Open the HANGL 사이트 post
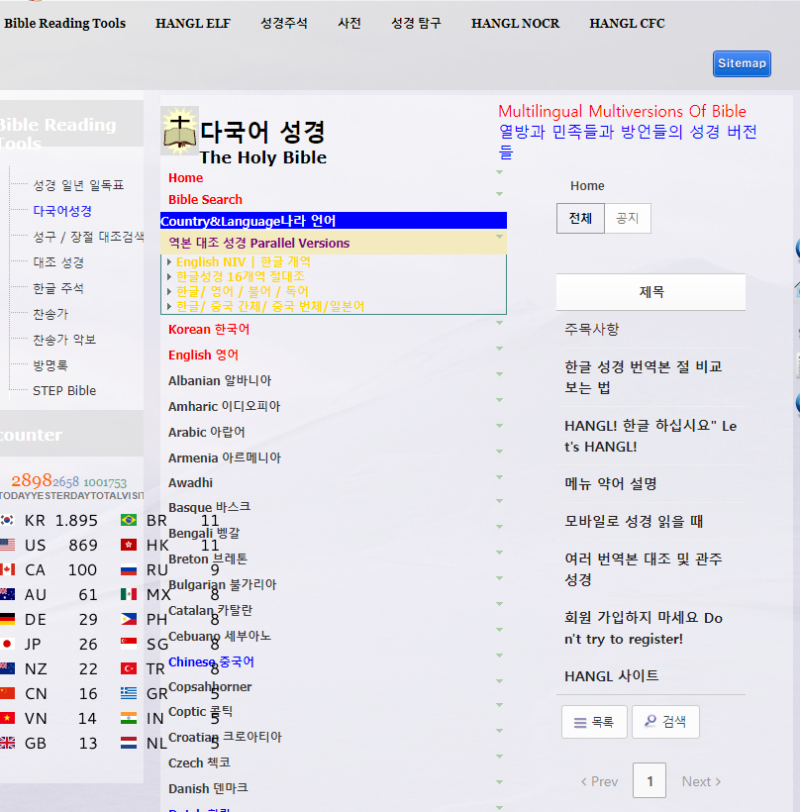This screenshot has height=812, width=800. click(612, 676)
